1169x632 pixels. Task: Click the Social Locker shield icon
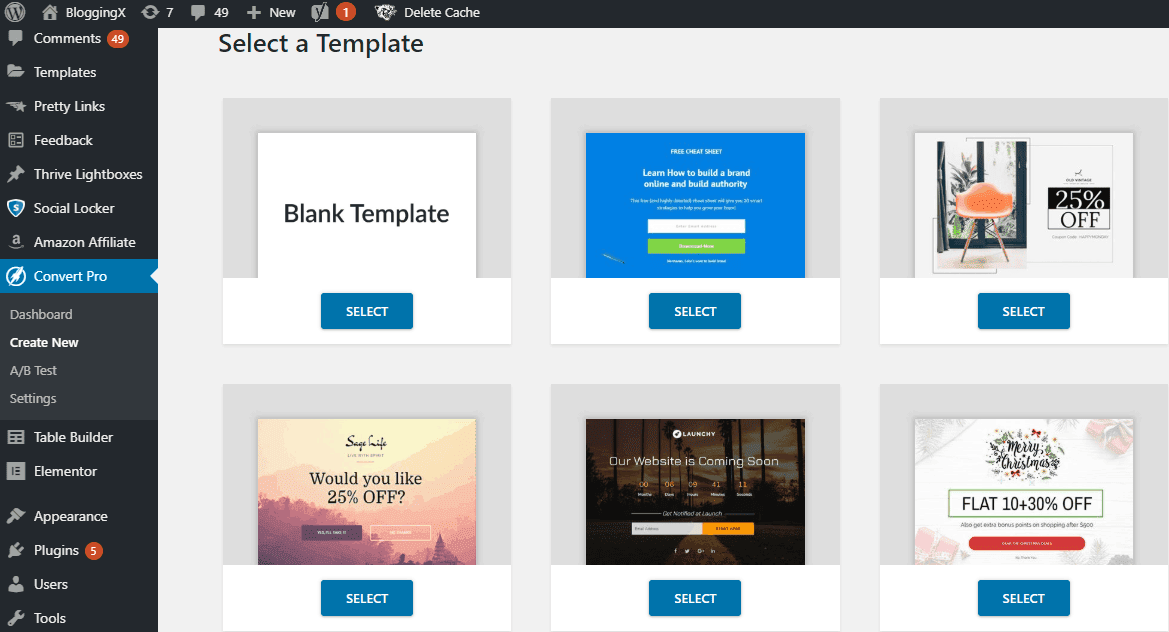click(x=16, y=208)
